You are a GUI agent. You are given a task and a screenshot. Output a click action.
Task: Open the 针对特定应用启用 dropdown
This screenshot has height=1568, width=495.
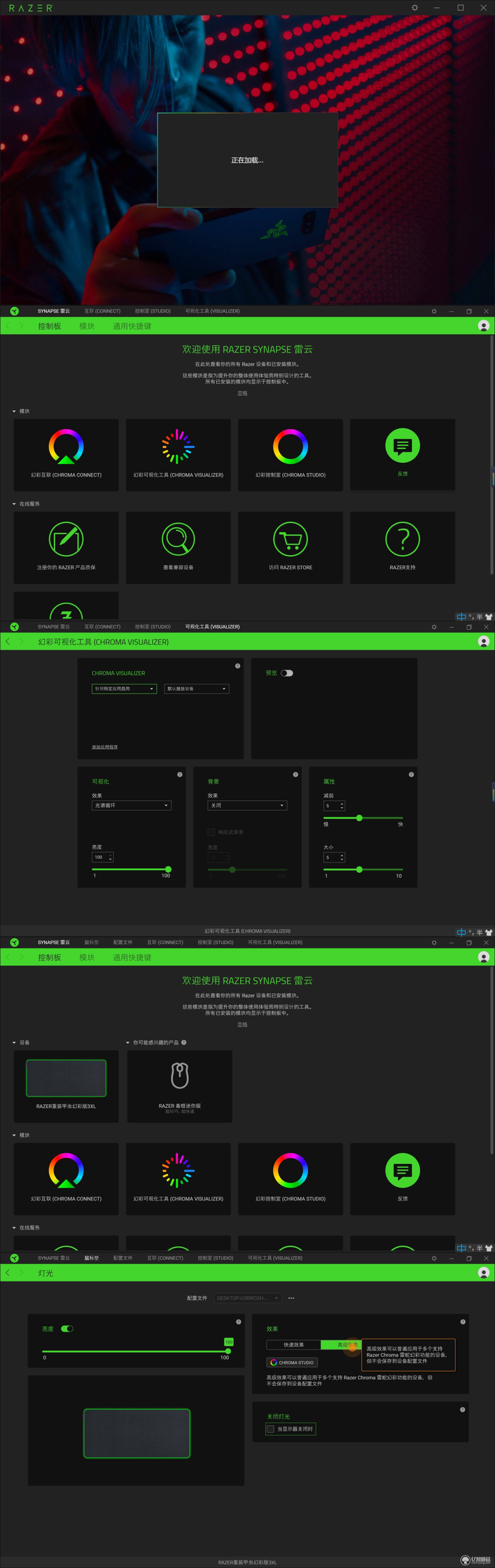[x=124, y=689]
